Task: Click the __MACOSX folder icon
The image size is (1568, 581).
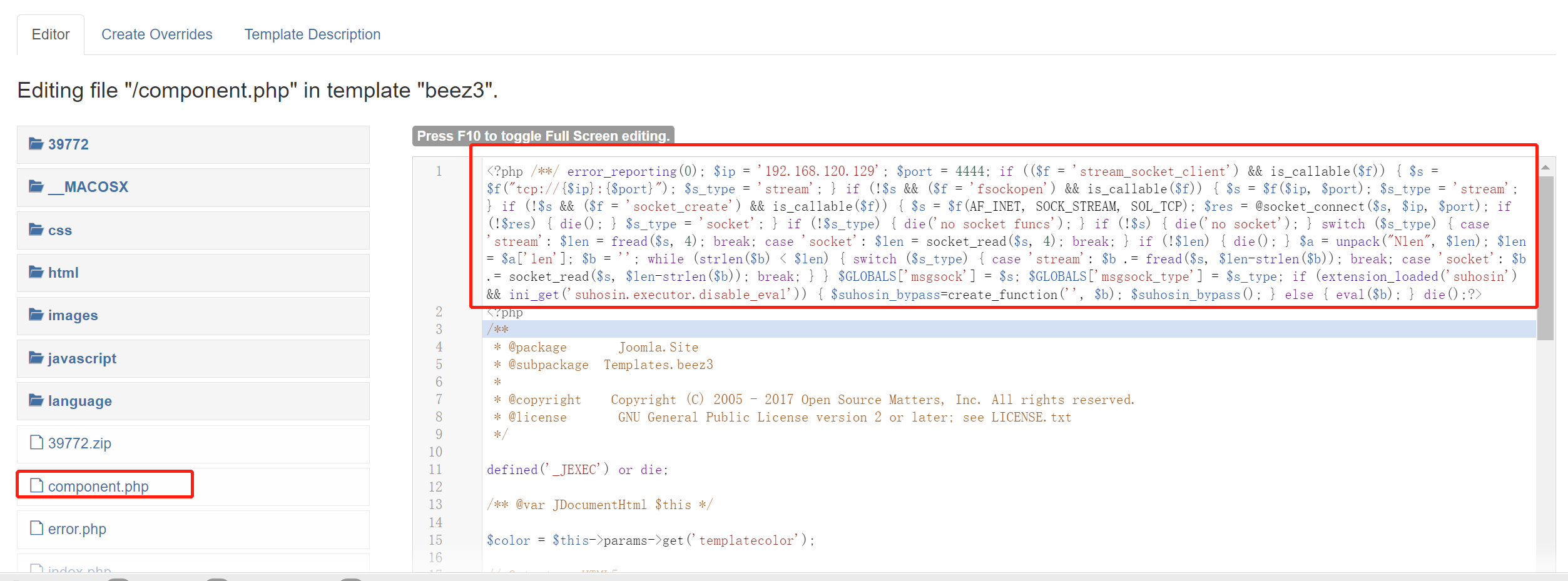Action: tap(36, 185)
